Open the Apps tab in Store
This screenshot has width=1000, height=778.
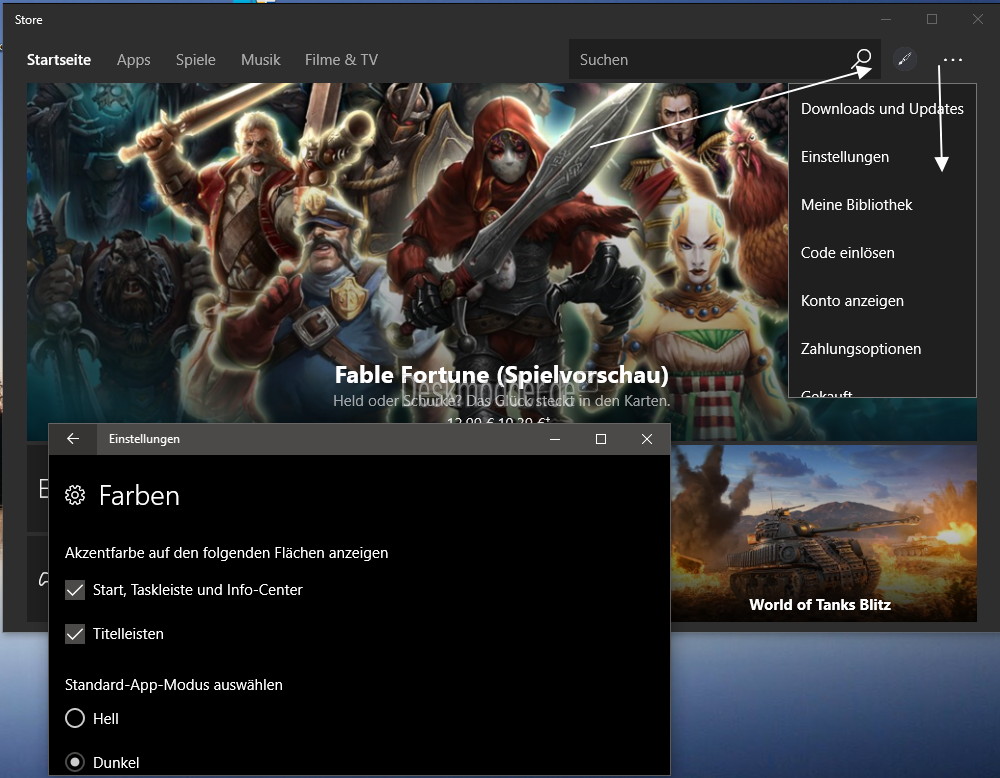(x=134, y=60)
